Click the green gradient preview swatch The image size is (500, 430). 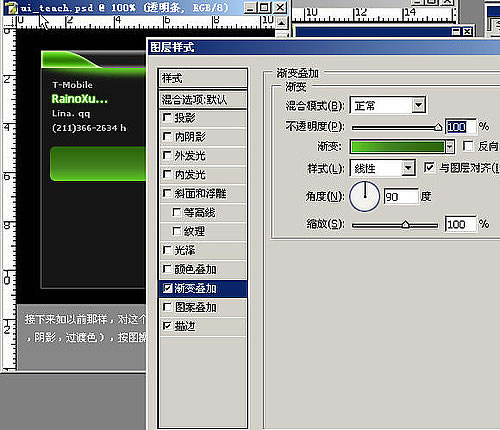pyautogui.click(x=398, y=147)
